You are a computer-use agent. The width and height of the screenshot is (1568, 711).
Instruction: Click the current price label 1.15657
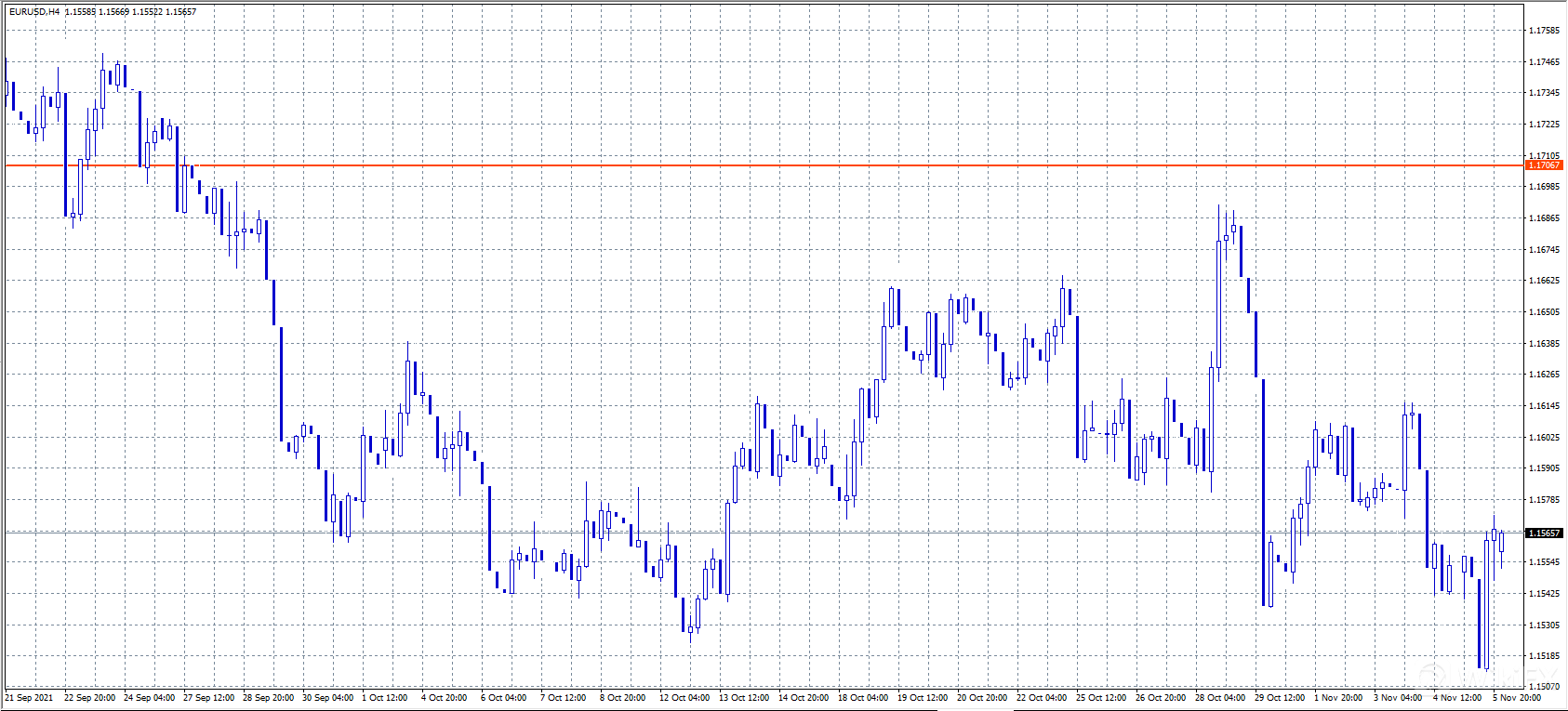tap(1544, 533)
